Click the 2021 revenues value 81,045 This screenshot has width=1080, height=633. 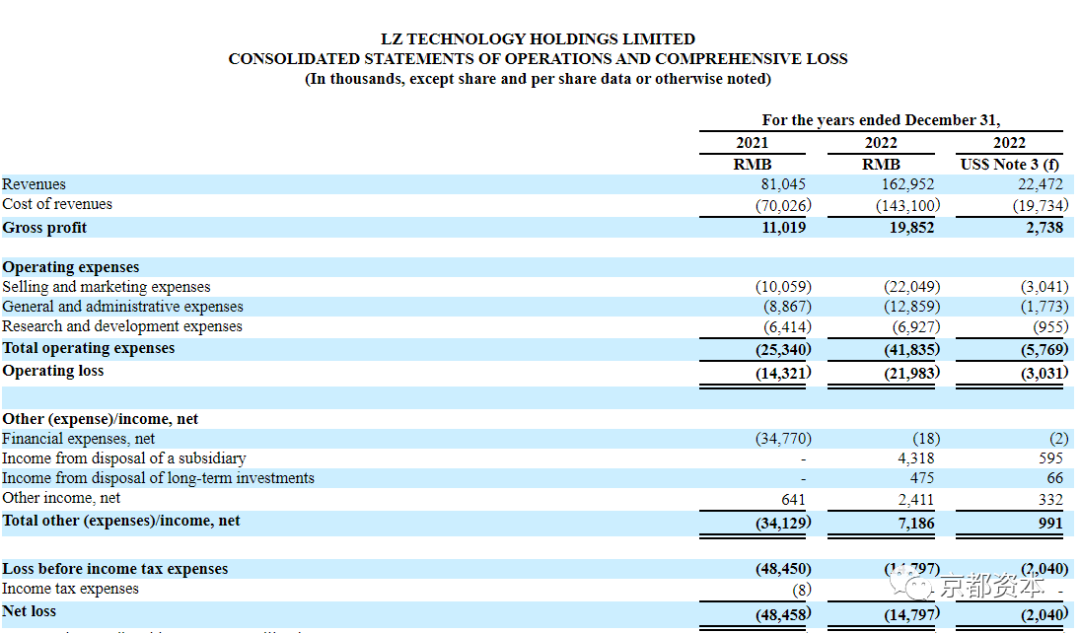(782, 185)
